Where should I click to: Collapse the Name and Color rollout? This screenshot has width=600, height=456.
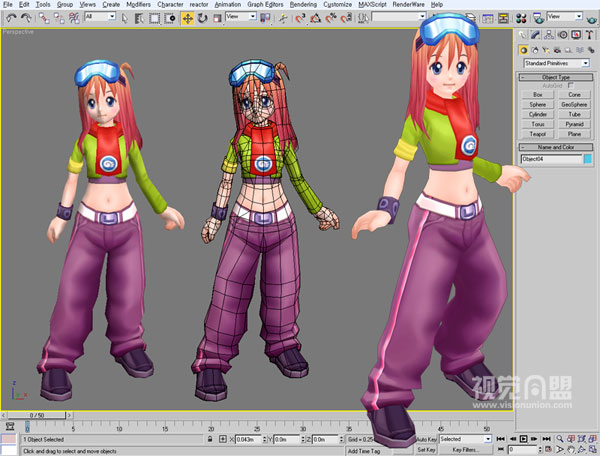pyautogui.click(x=556, y=147)
